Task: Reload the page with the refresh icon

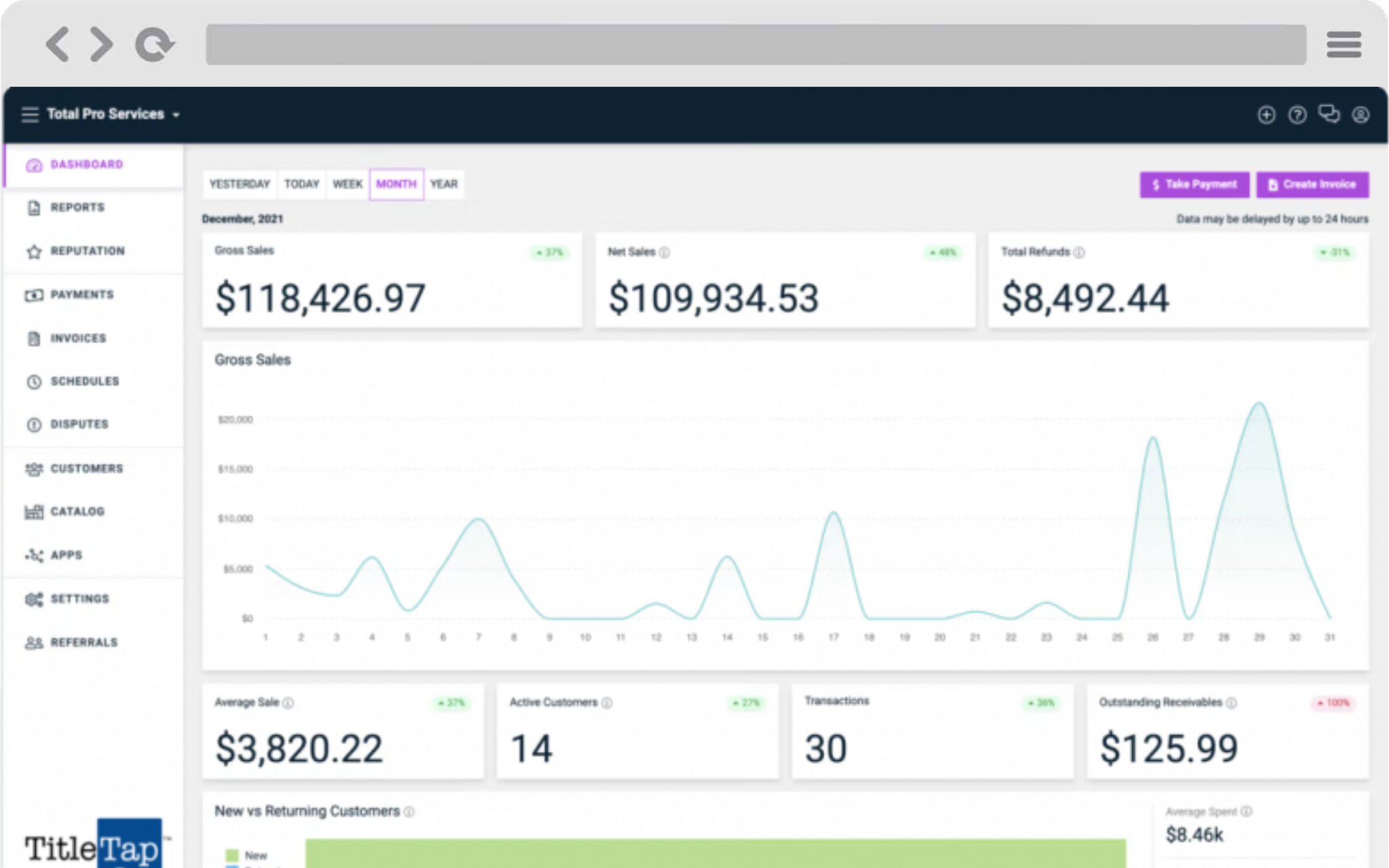Action: click(x=155, y=45)
